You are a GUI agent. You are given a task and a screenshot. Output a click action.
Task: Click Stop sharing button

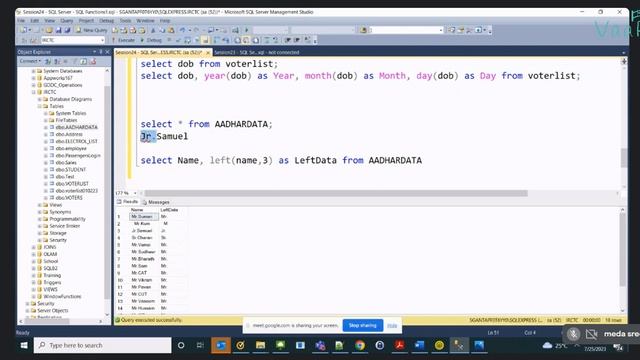click(x=363, y=325)
